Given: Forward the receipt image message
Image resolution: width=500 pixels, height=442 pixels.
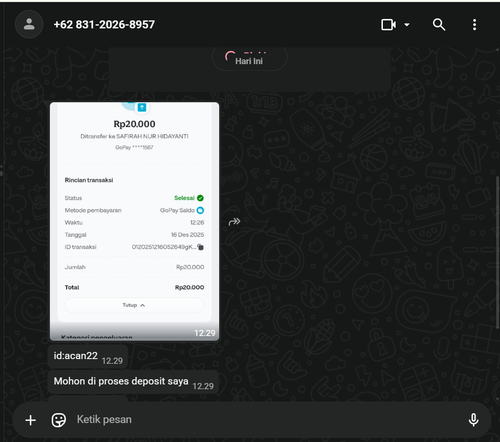Looking at the screenshot, I should point(234,221).
